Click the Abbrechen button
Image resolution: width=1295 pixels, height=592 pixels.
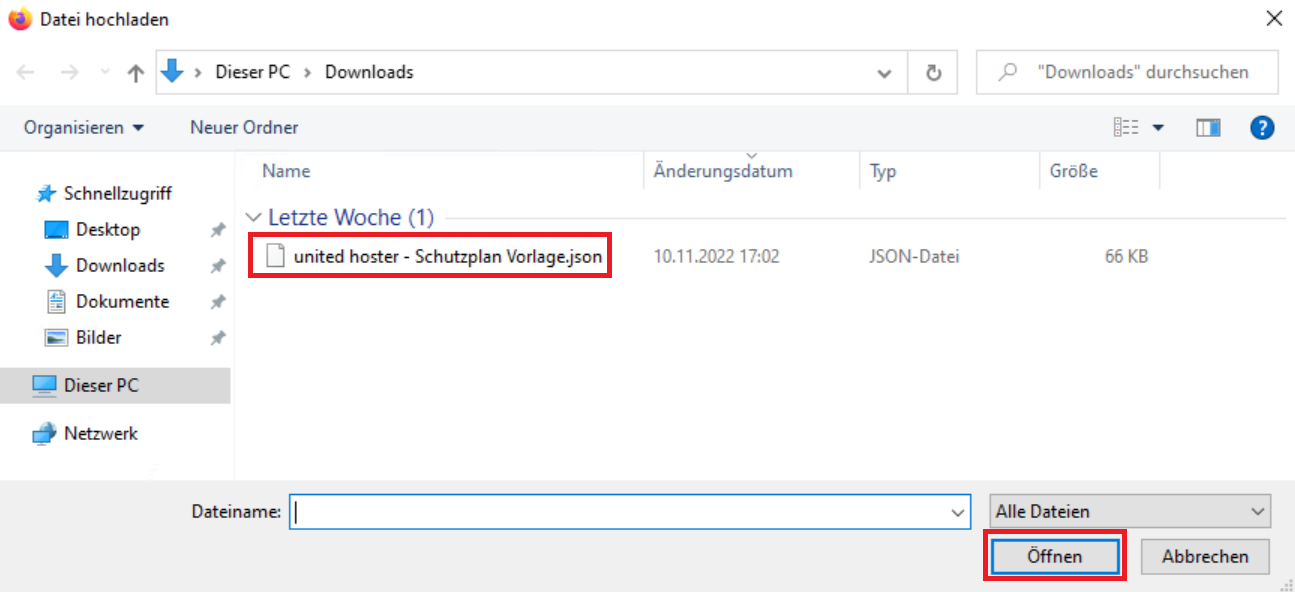(1205, 556)
